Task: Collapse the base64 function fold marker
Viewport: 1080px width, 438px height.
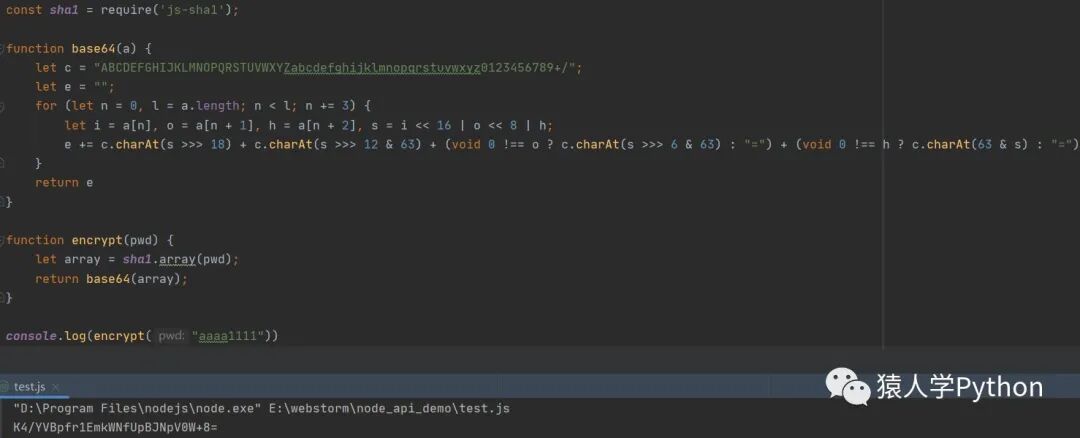Action: [x=3, y=49]
